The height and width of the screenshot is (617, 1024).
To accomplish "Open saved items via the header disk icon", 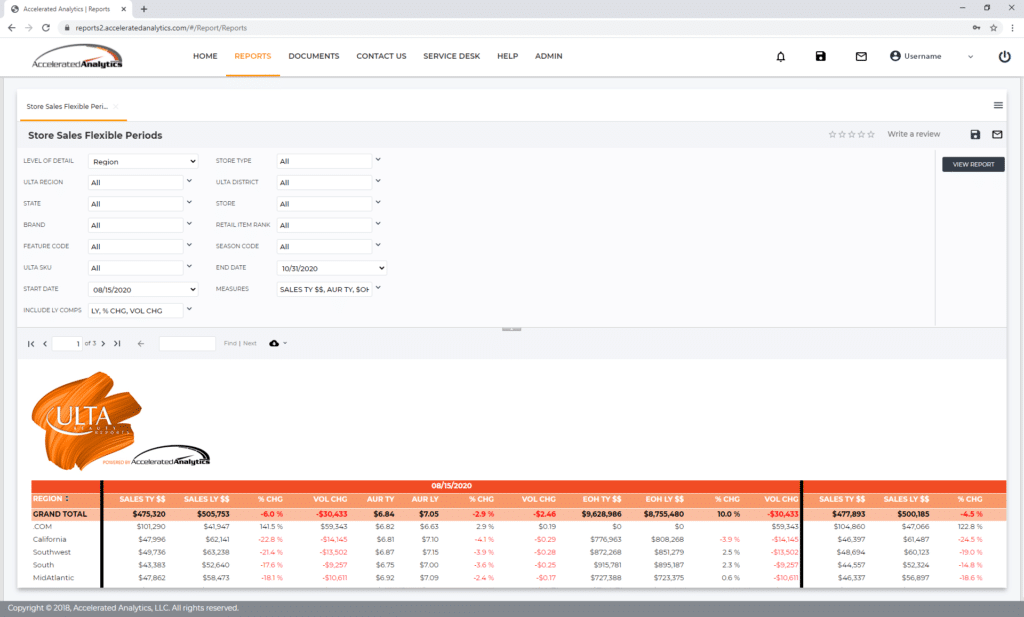I will coord(820,56).
